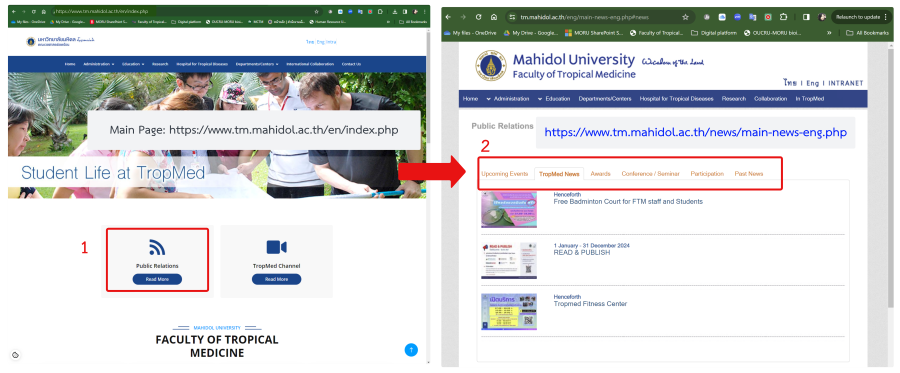This screenshot has height=373, width=900.
Task: Click the home icon in the right browser window
Action: pyautogui.click(x=494, y=17)
